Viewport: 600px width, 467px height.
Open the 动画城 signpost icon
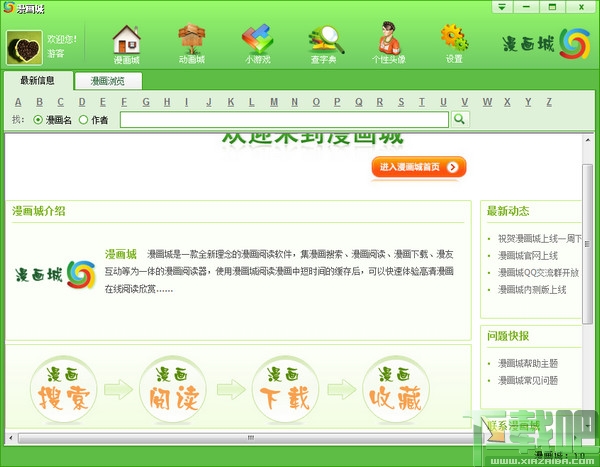click(x=192, y=43)
